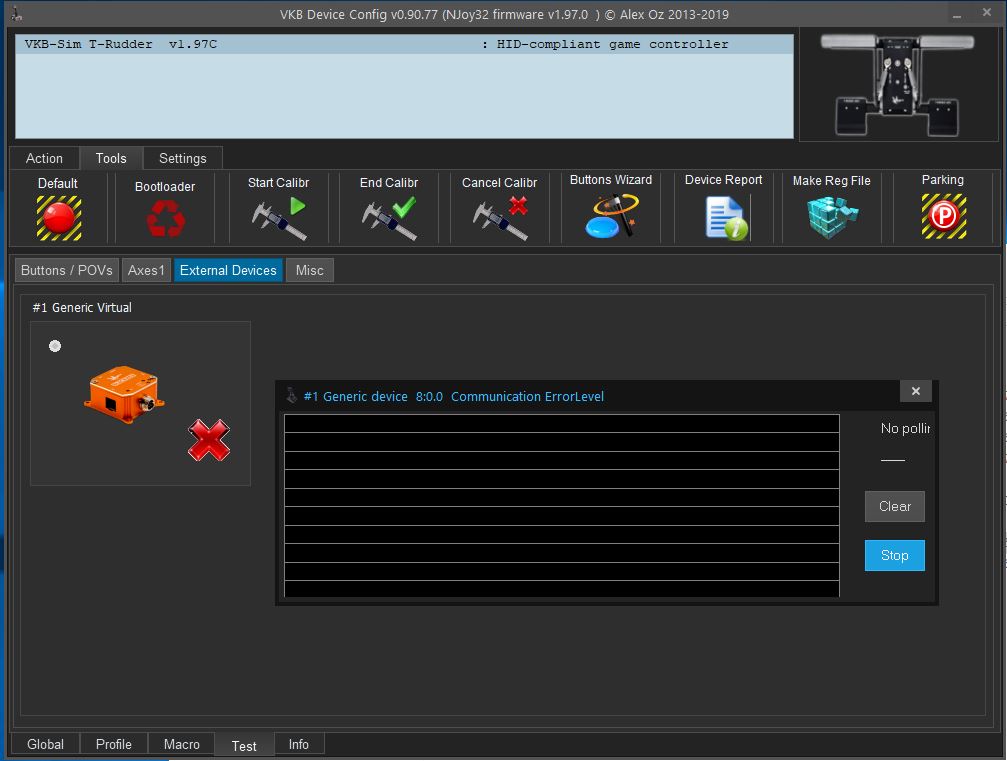This screenshot has width=1007, height=761.
Task: Switch to the Action tab
Action: 44,159
